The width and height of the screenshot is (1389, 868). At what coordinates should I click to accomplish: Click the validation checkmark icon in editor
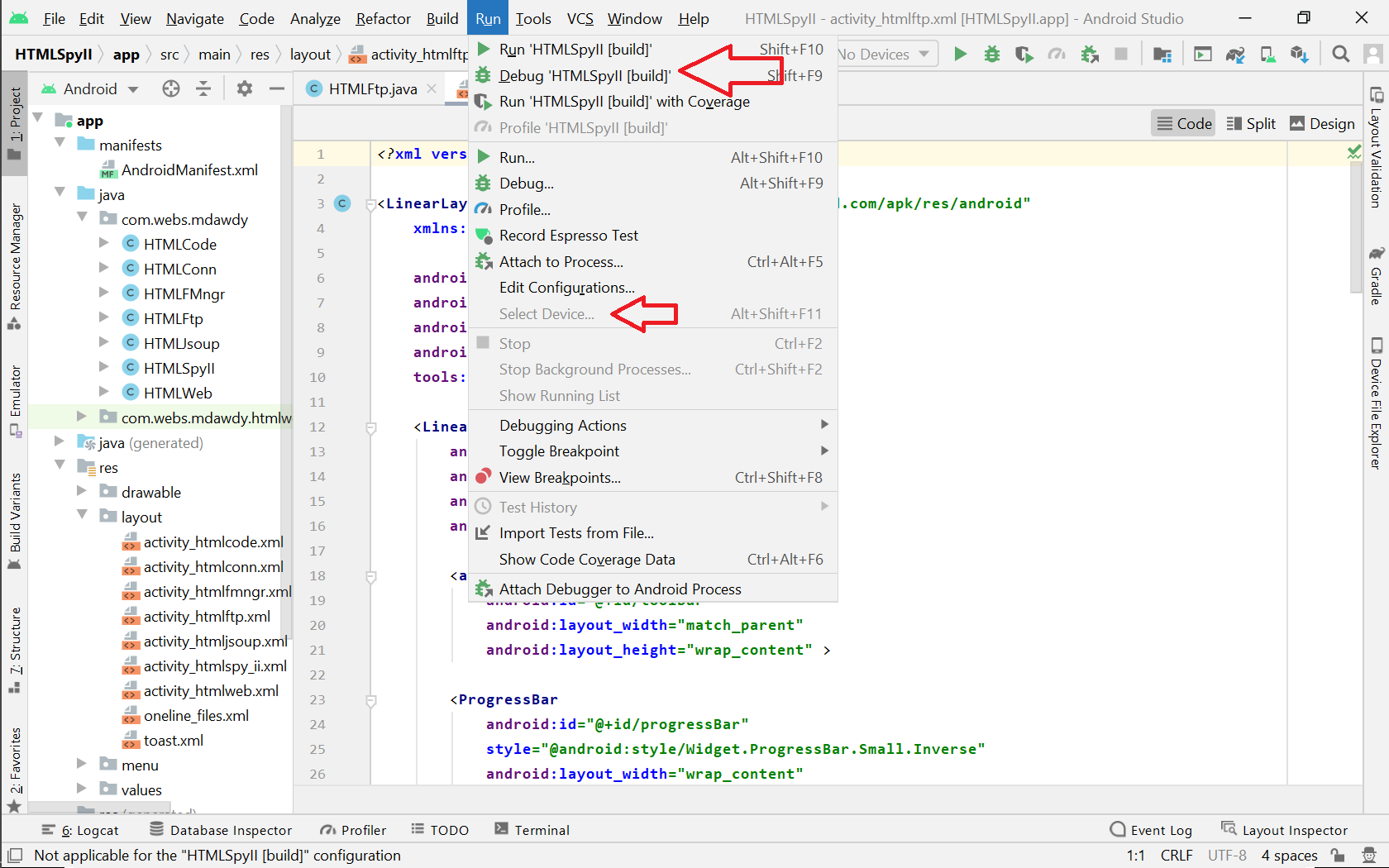1354,152
